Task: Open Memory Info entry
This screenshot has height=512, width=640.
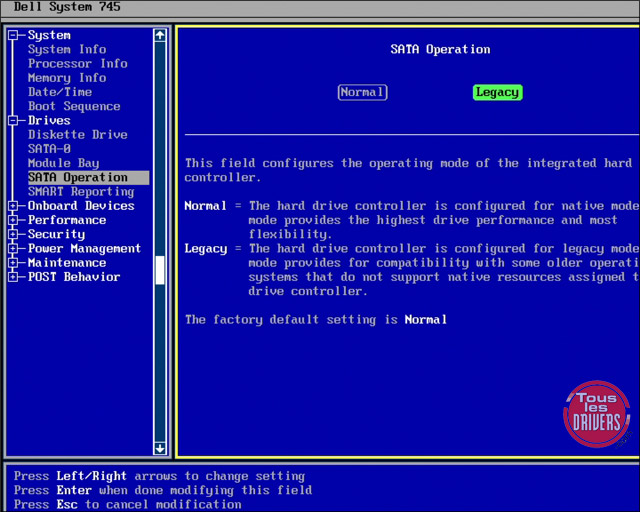Action: click(67, 78)
